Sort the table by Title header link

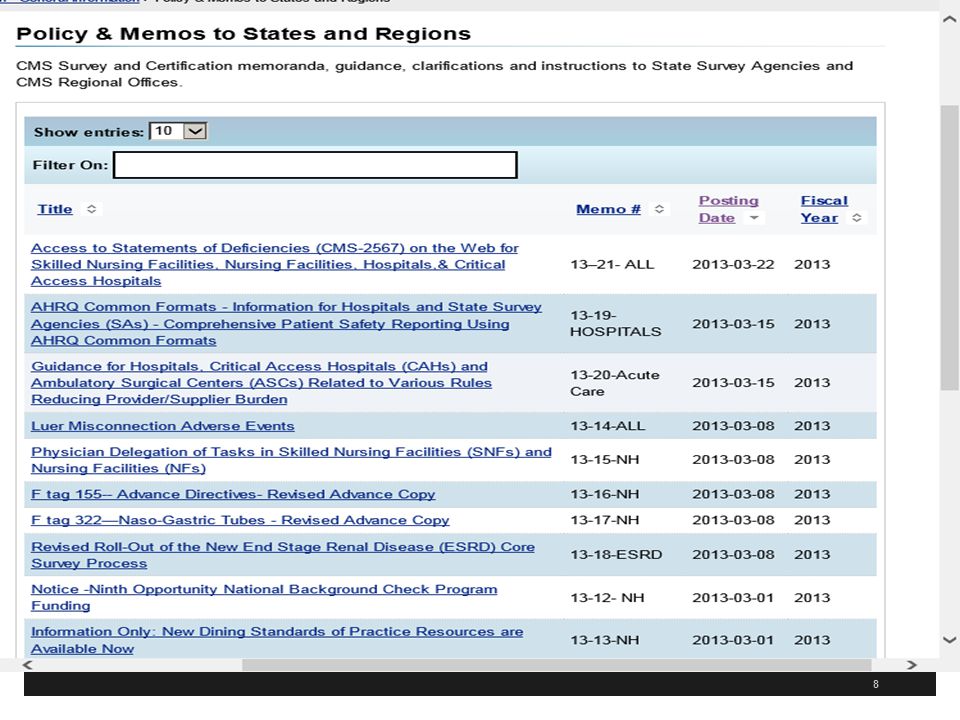pyautogui.click(x=55, y=209)
